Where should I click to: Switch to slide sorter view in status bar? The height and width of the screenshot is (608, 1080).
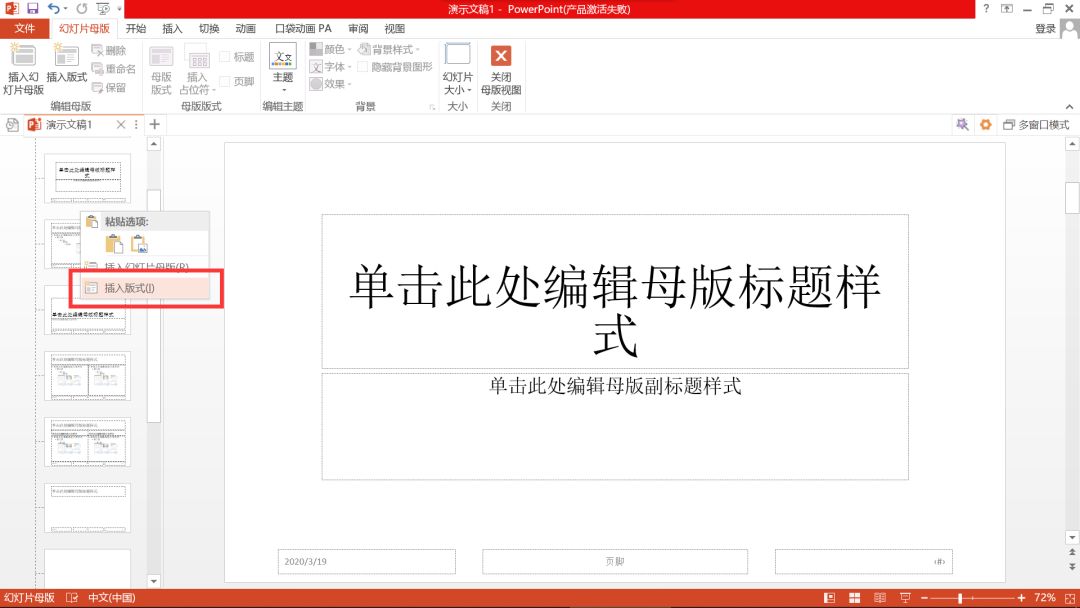coord(853,597)
